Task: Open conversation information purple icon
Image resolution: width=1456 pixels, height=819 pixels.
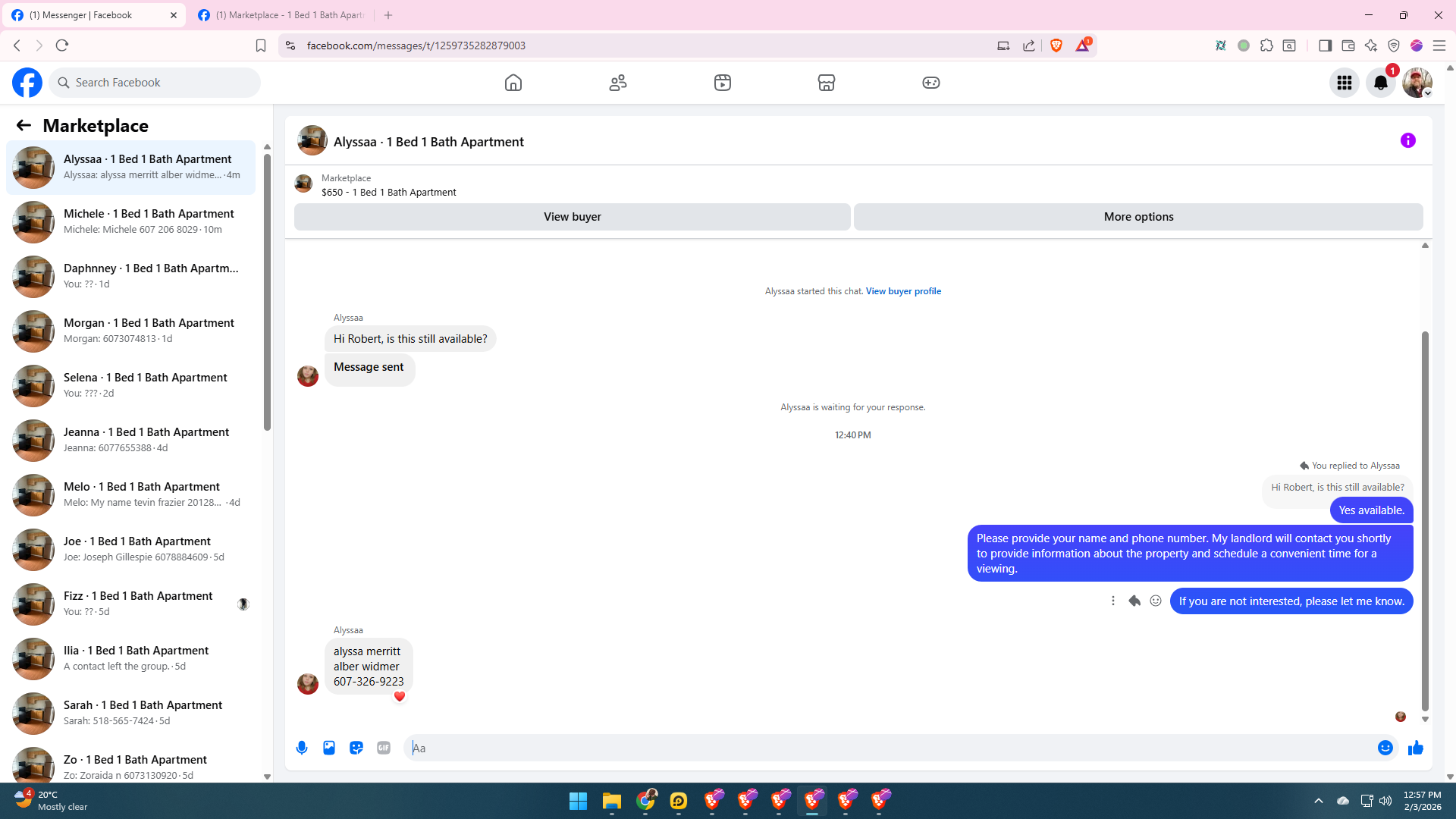Action: pyautogui.click(x=1407, y=140)
